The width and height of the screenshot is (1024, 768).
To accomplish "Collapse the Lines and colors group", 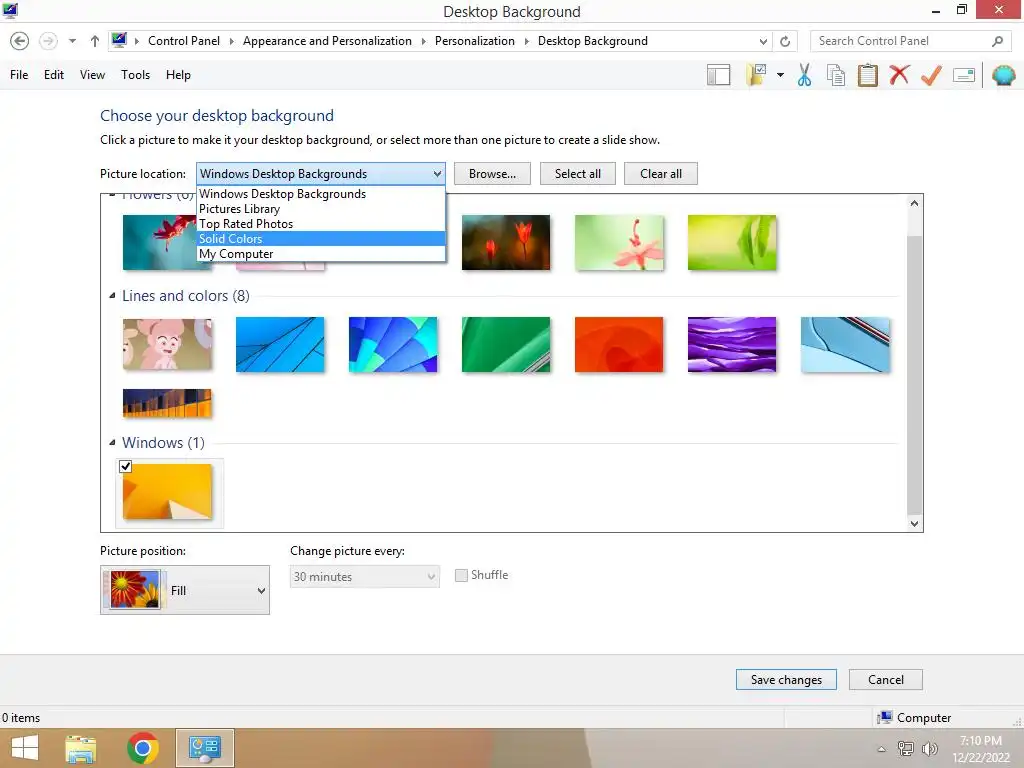I will [x=112, y=296].
